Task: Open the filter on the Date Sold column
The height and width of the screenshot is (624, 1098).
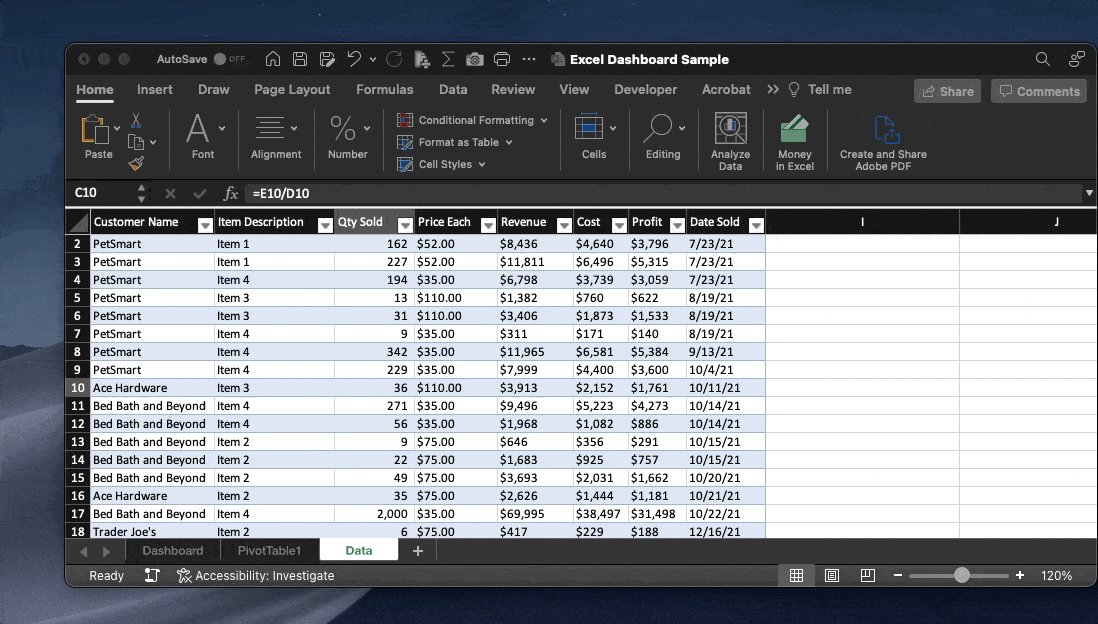Action: coord(756,225)
